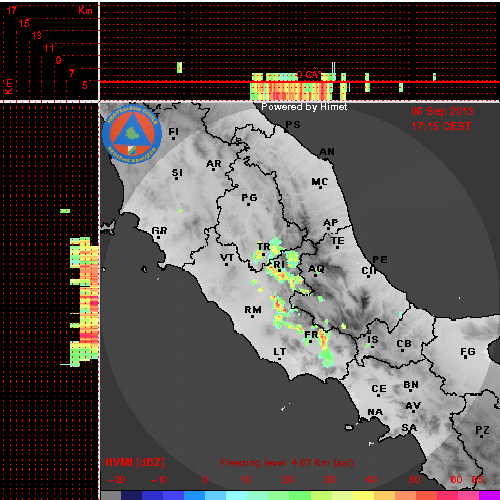The width and height of the screenshot is (500, 500).
Task: Click the FG city label
Action: tap(468, 351)
